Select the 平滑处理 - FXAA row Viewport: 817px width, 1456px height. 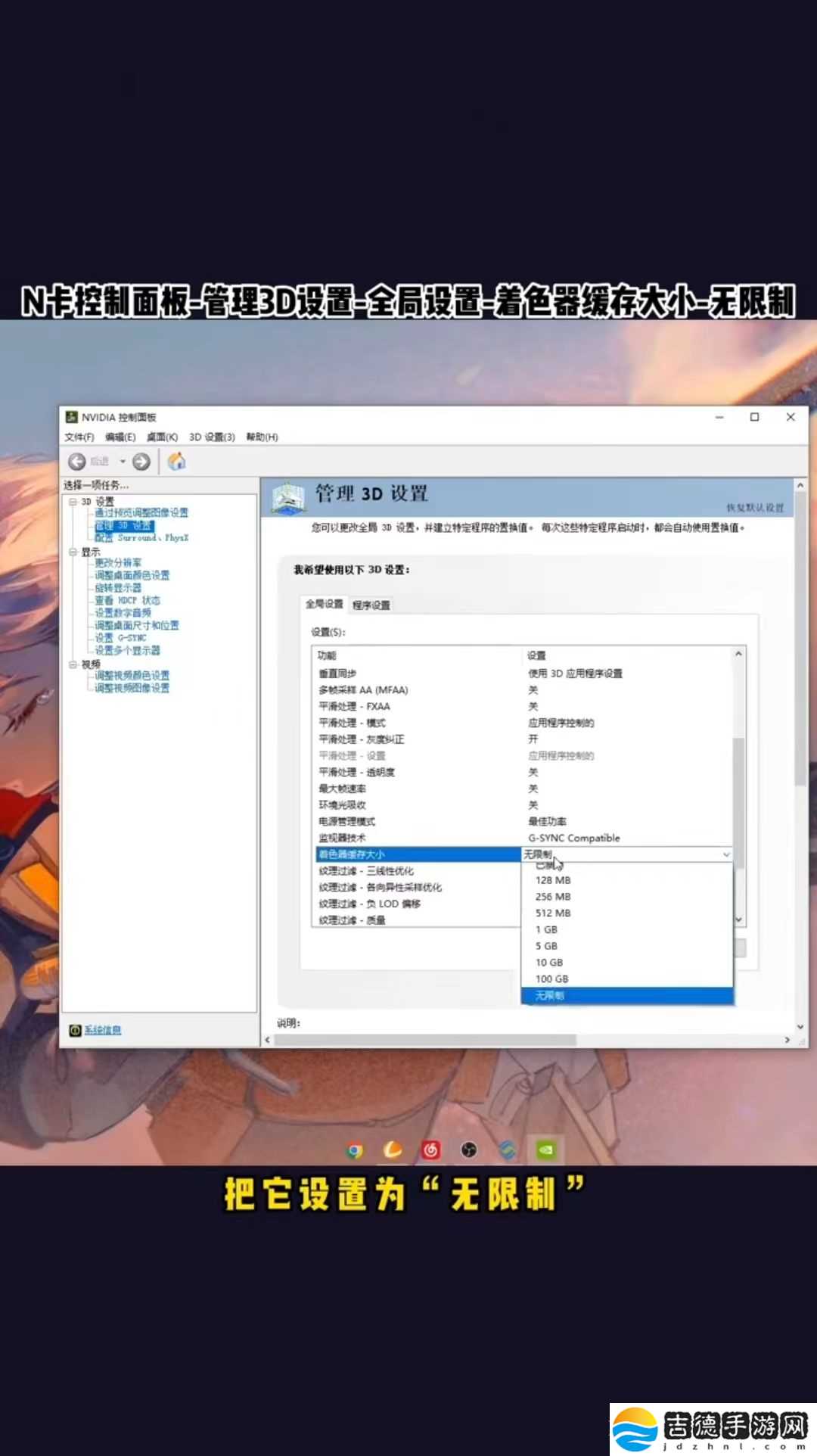pos(522,707)
